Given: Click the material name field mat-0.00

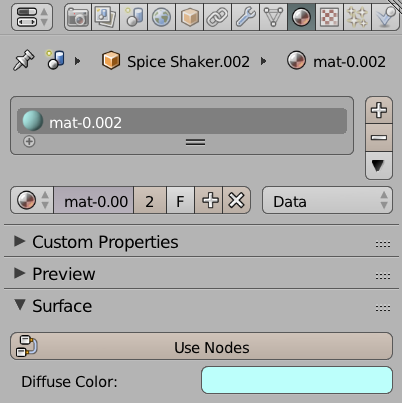Looking at the screenshot, I should [94, 200].
